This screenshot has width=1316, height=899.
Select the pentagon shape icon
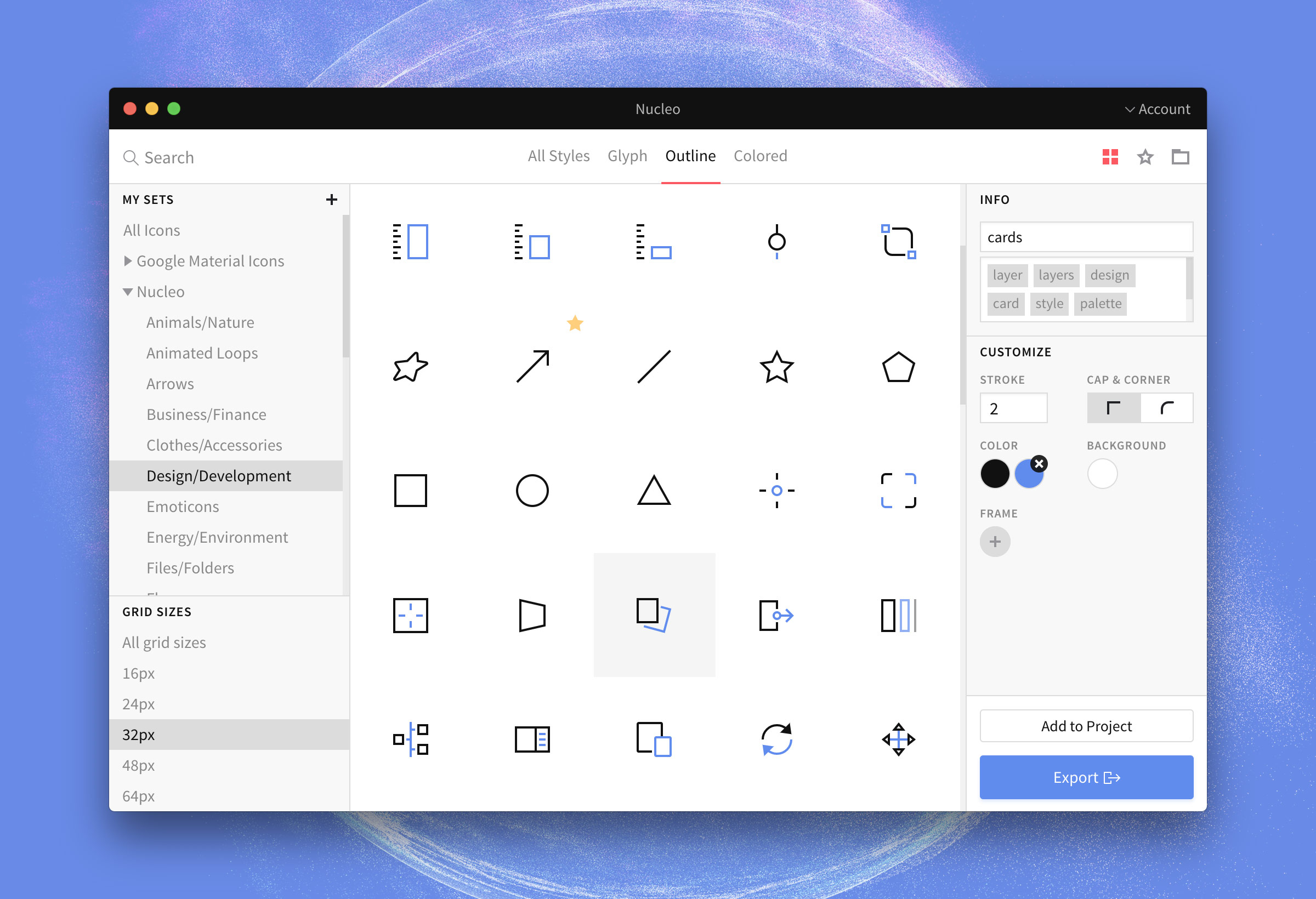coord(899,366)
